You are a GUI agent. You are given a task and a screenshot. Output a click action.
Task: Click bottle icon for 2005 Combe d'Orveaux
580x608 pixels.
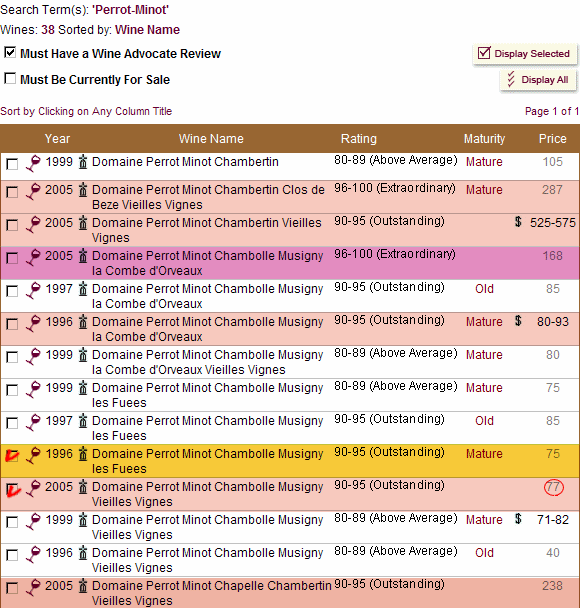point(83,256)
